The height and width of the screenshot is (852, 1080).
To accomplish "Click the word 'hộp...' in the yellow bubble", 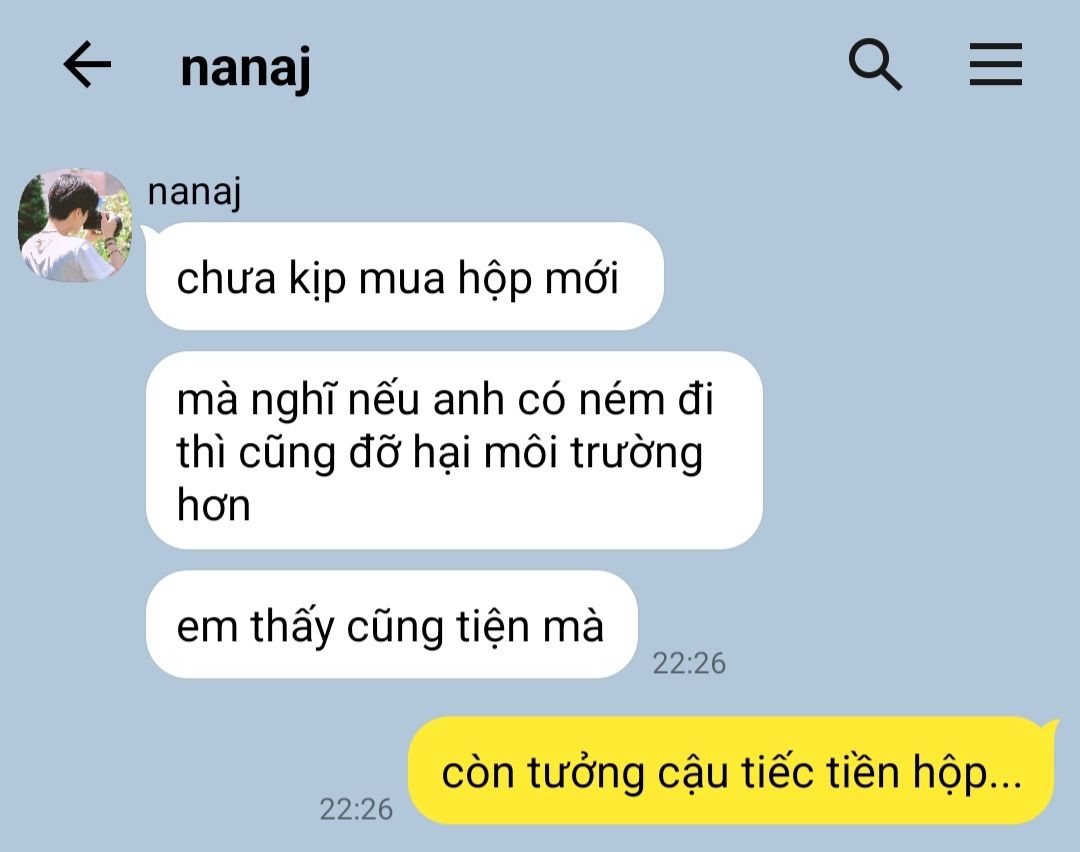I will click(x=968, y=773).
